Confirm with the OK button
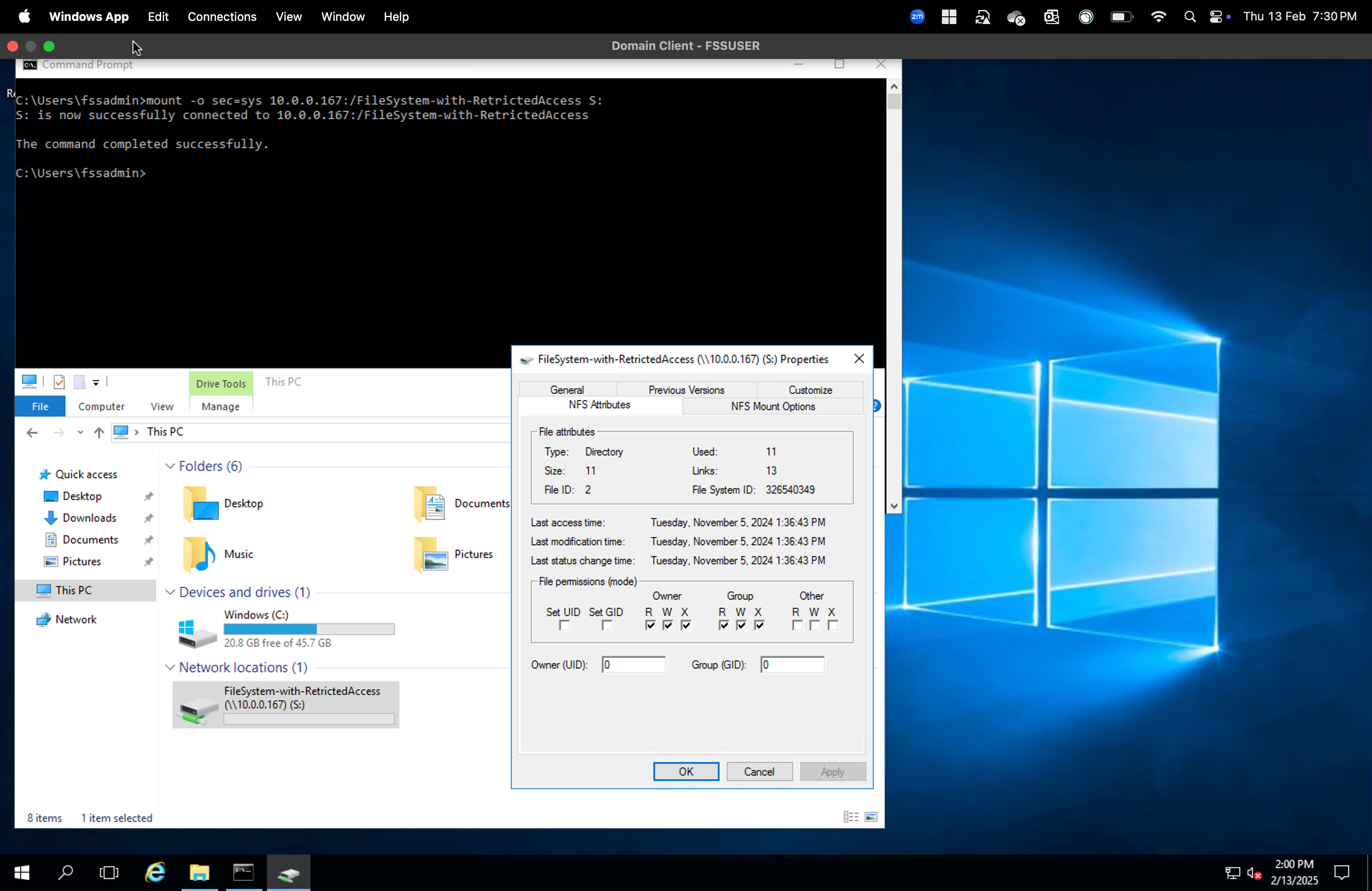Viewport: 1372px width, 891px height. [x=686, y=771]
